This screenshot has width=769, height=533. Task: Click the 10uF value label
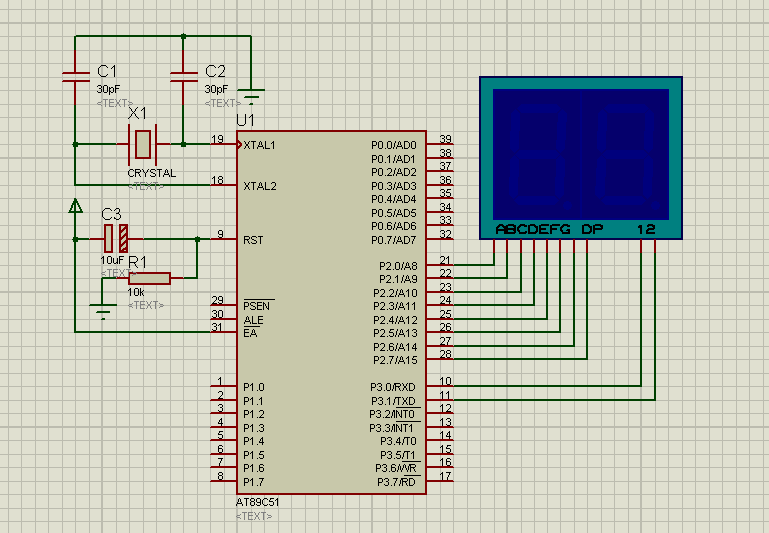coord(112,260)
